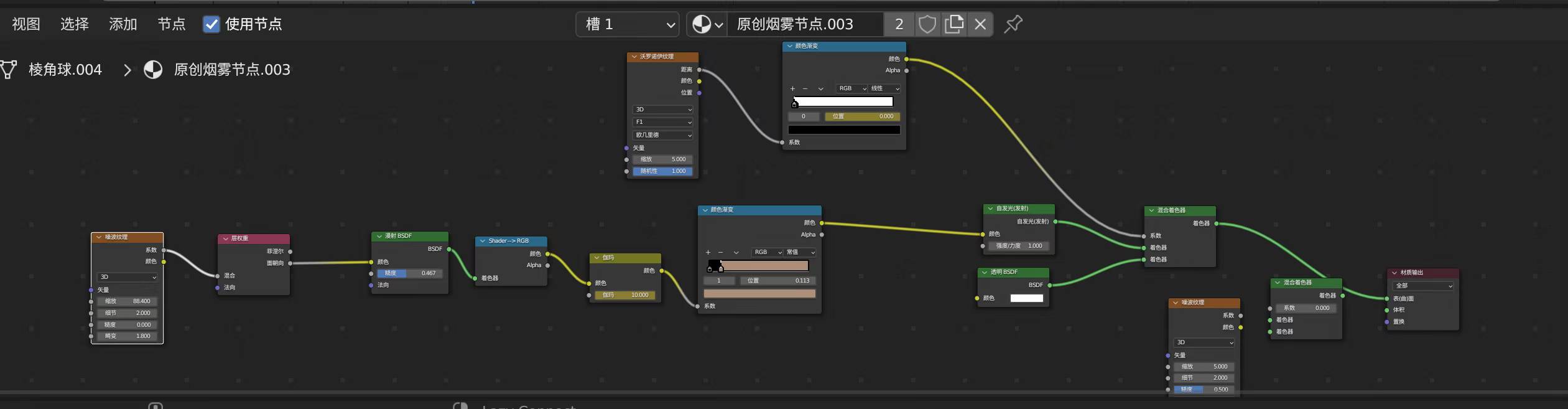Unlink the material with the X icon
The width and height of the screenshot is (1568, 409).
click(x=980, y=24)
